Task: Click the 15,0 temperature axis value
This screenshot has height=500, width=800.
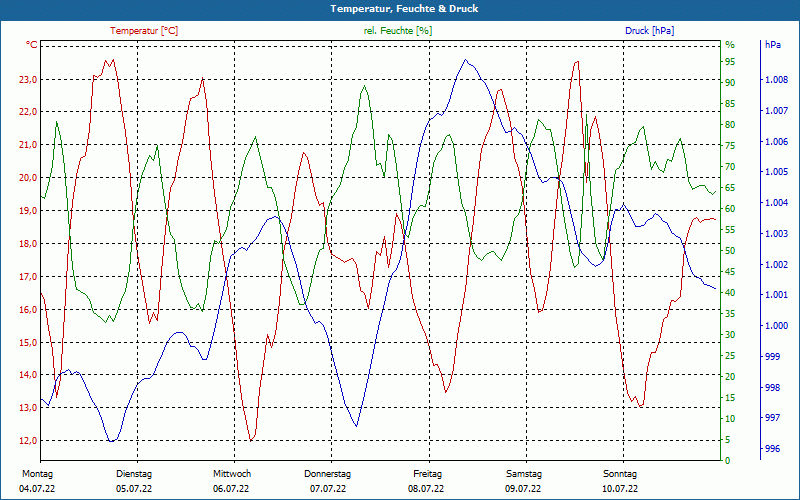Action: (28, 342)
